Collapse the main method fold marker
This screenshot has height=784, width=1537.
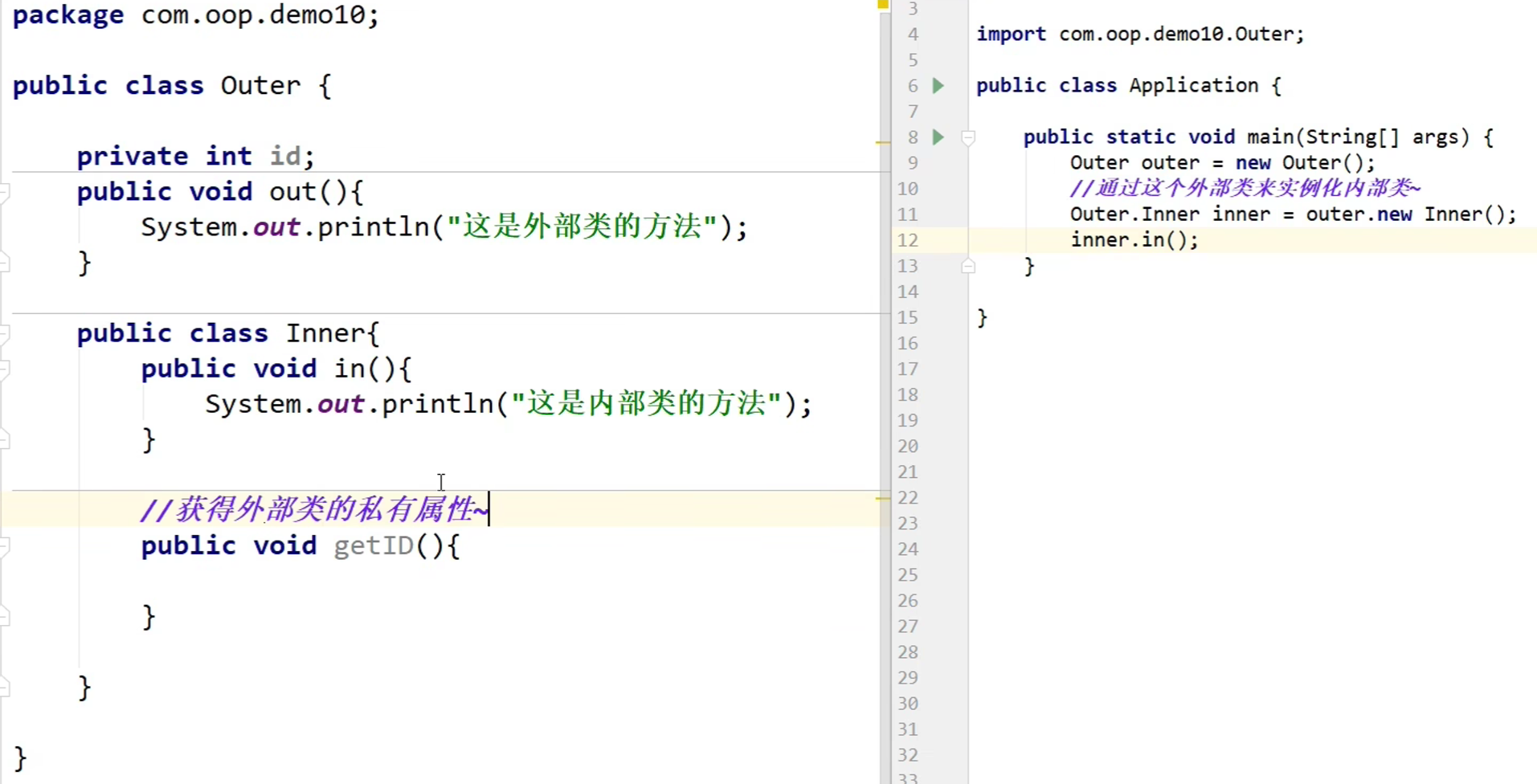pos(968,137)
